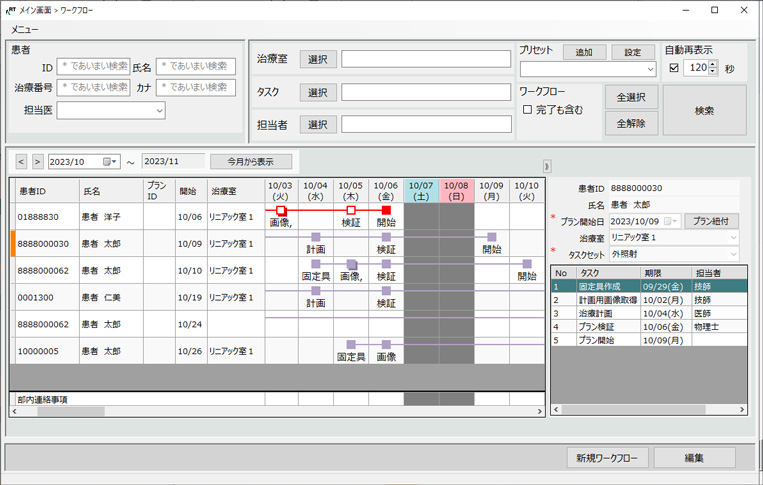
Task: Toggle the 自動再表示 checkbox
Action: 674,68
